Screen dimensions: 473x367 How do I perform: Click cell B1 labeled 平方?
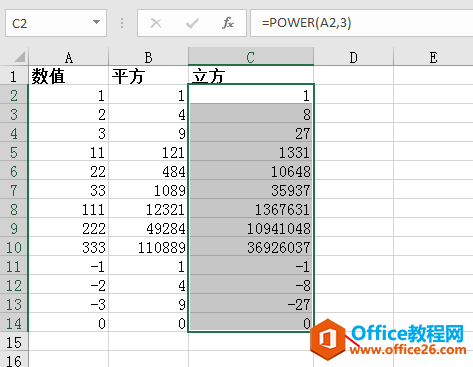click(148, 75)
